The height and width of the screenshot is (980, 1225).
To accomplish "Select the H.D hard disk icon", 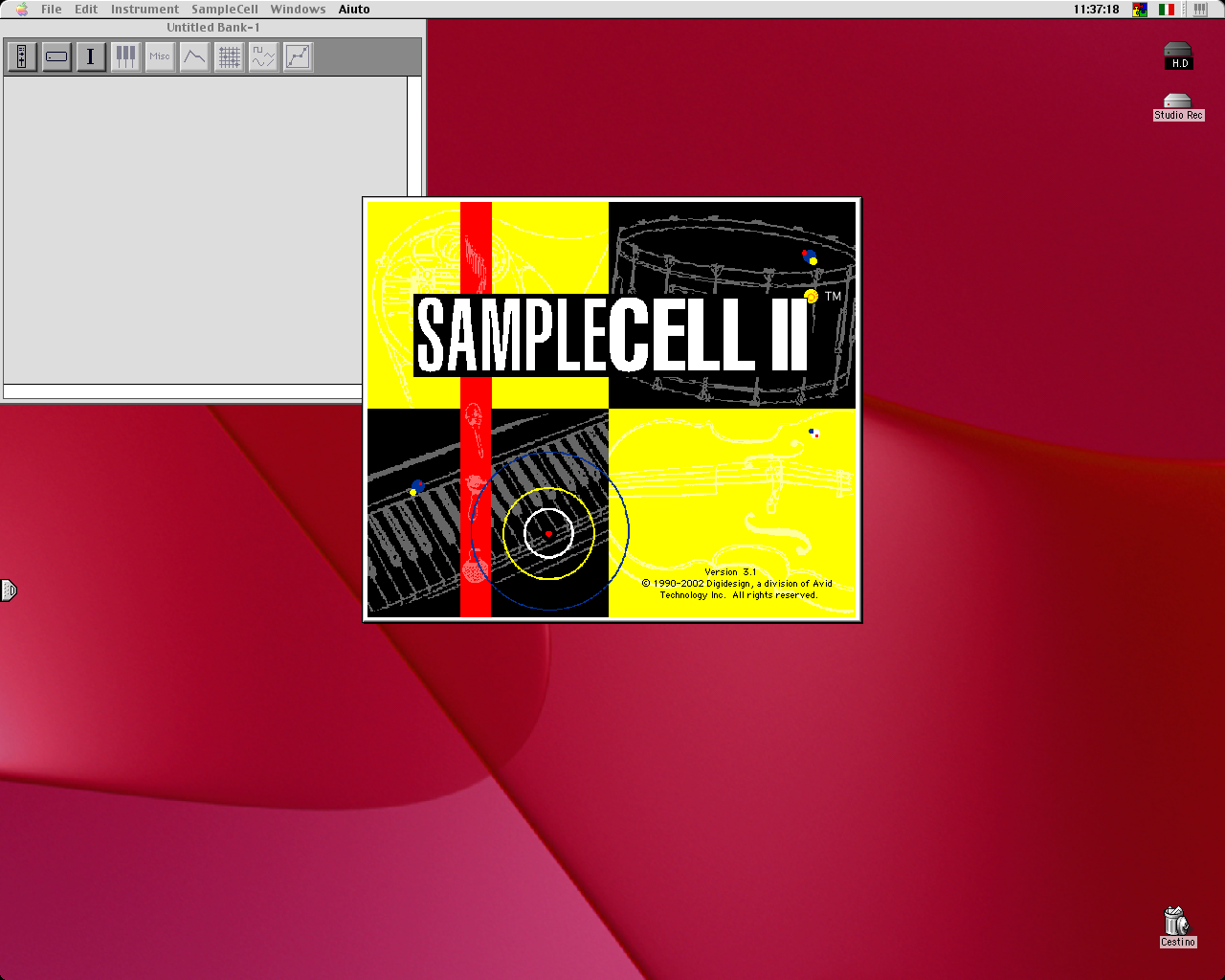I will 1178,56.
